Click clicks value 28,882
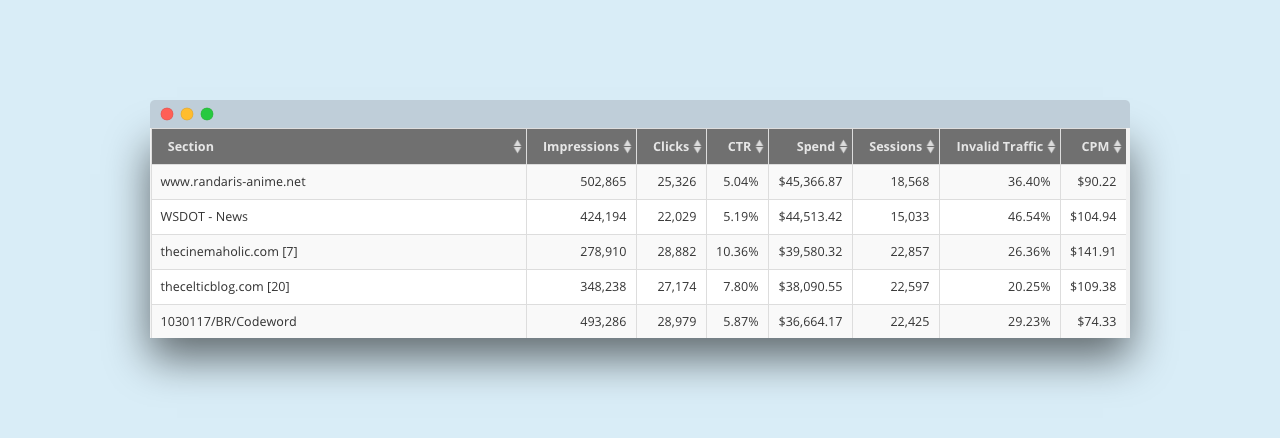 point(677,252)
